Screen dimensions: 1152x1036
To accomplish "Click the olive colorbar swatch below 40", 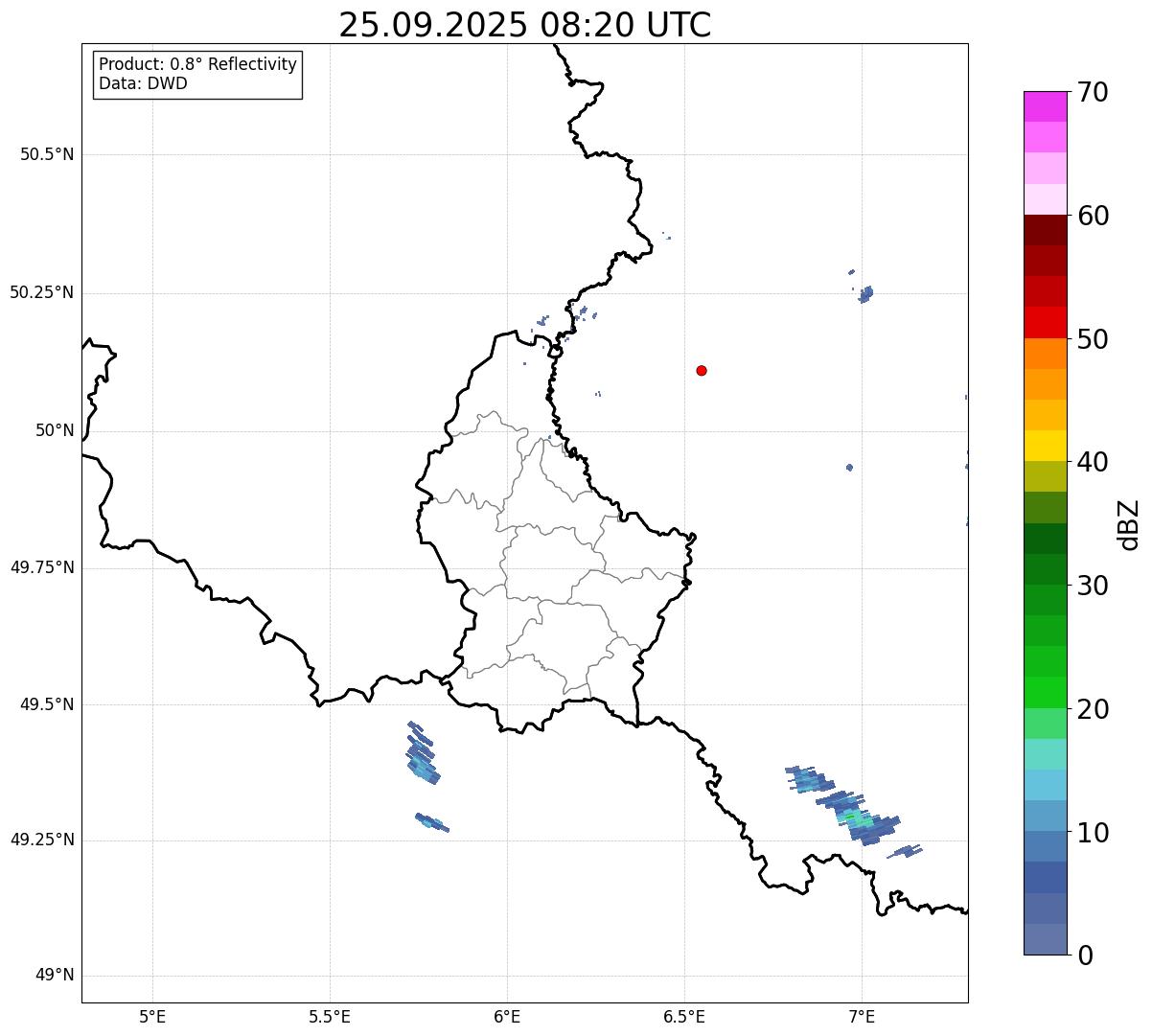I will pyautogui.click(x=1045, y=476).
